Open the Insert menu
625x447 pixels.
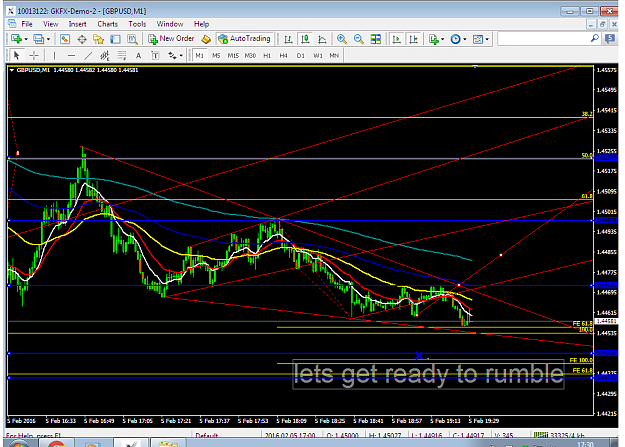[77, 24]
